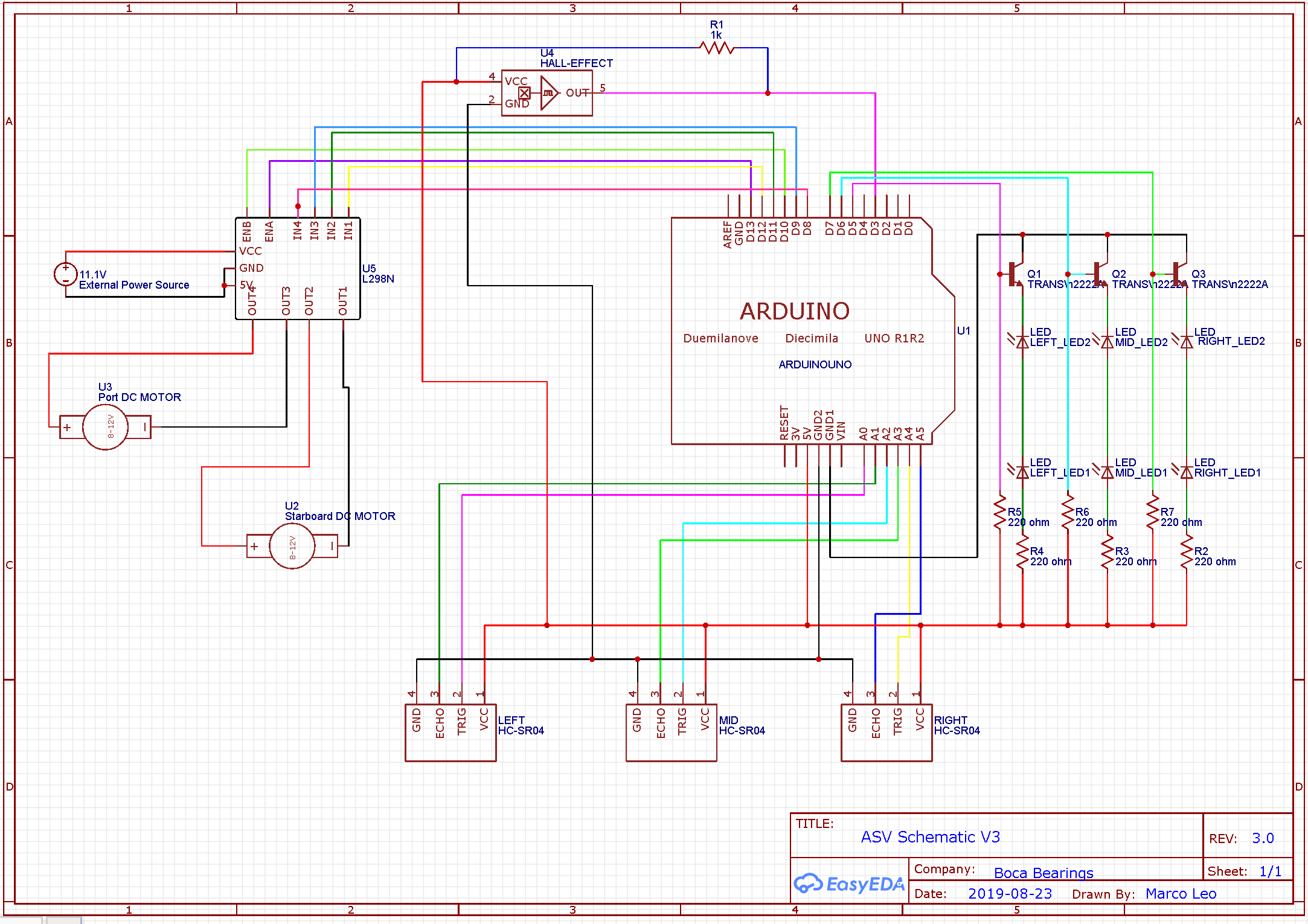Click the Port DC motor circle symbol
The height and width of the screenshot is (924, 1308).
click(x=105, y=427)
